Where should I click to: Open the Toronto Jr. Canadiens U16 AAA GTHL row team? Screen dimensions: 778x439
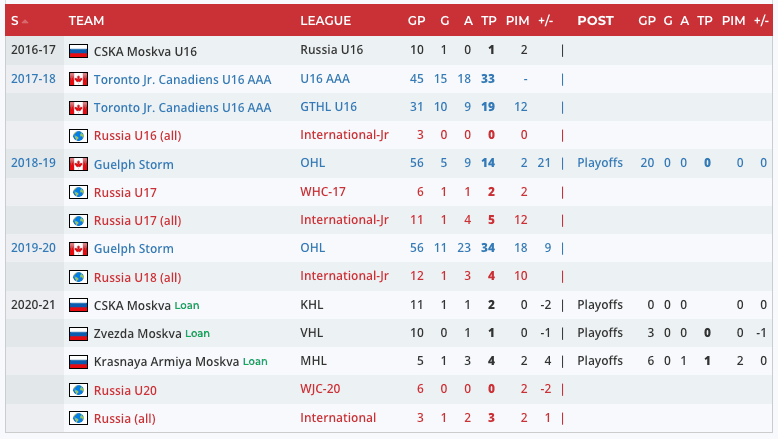(182, 107)
